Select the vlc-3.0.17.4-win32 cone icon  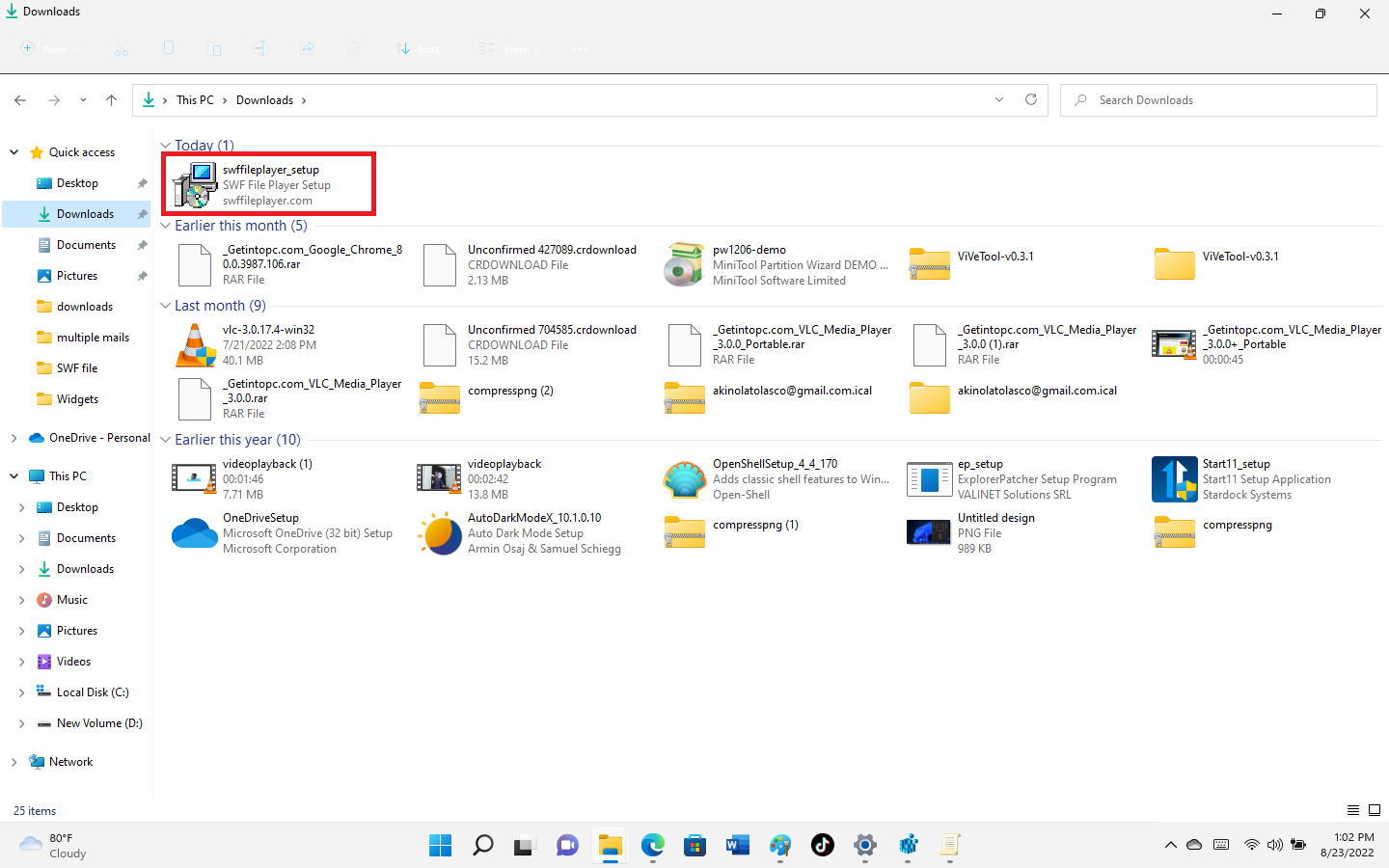point(196,344)
